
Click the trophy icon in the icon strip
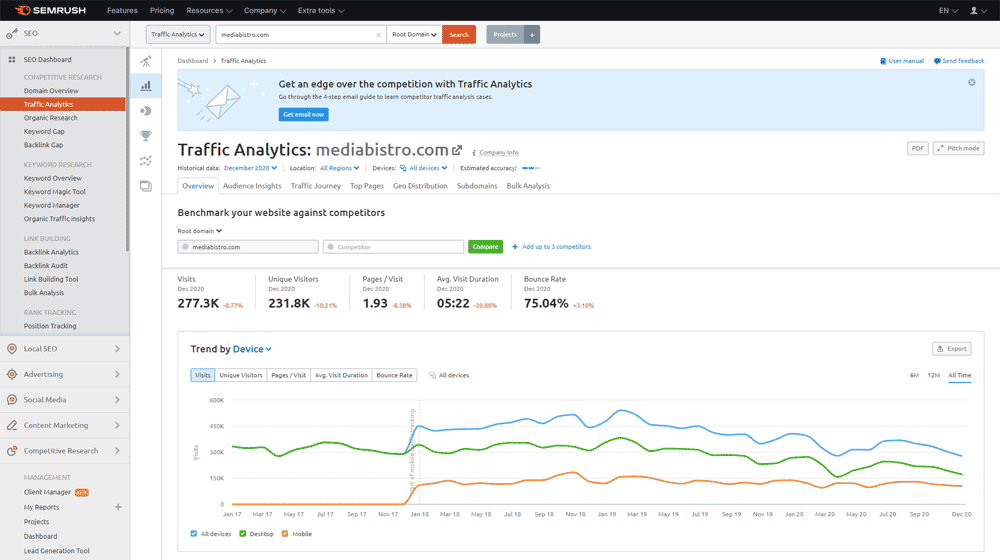click(x=146, y=135)
